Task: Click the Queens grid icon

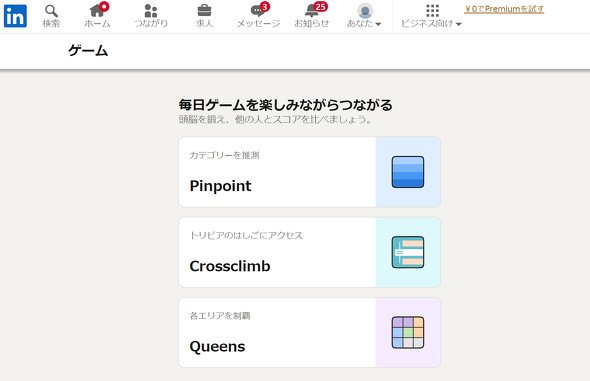Action: 408,332
